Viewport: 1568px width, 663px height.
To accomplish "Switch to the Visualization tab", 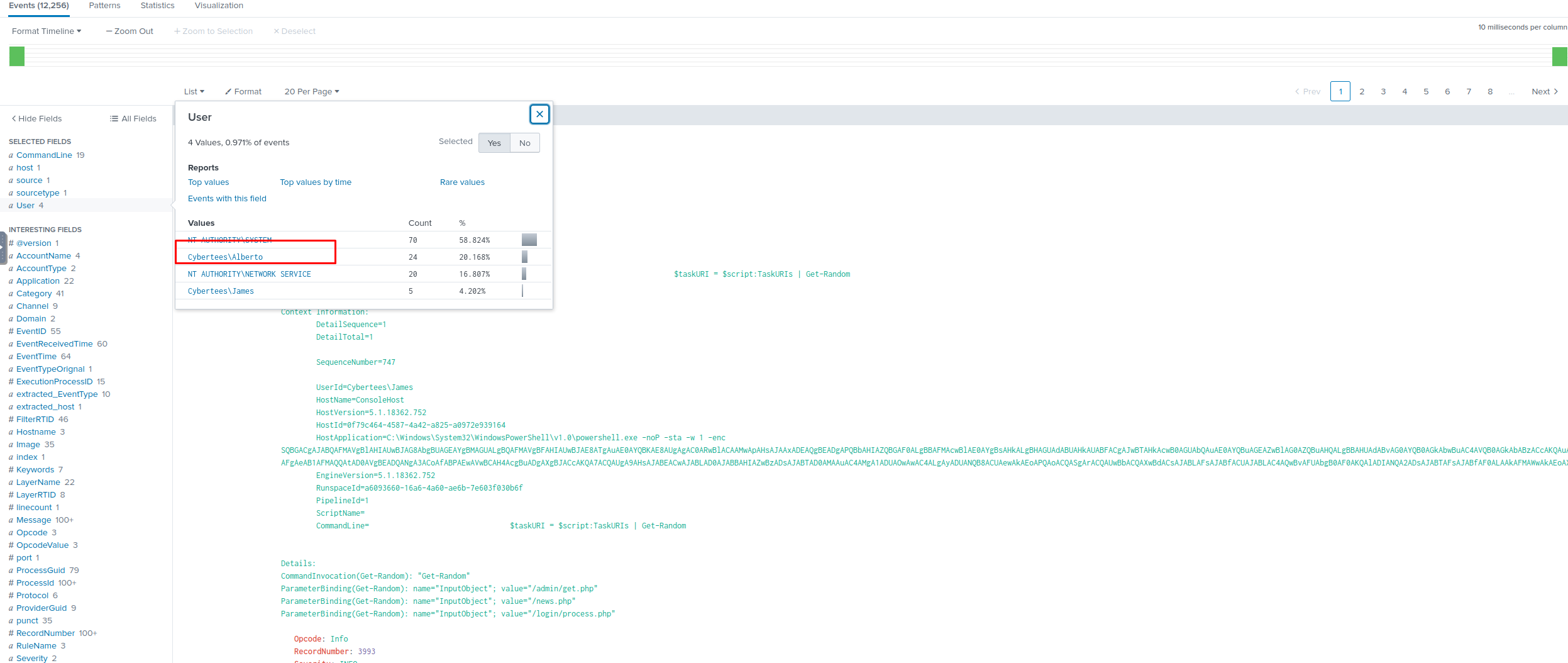I will click(x=219, y=6).
